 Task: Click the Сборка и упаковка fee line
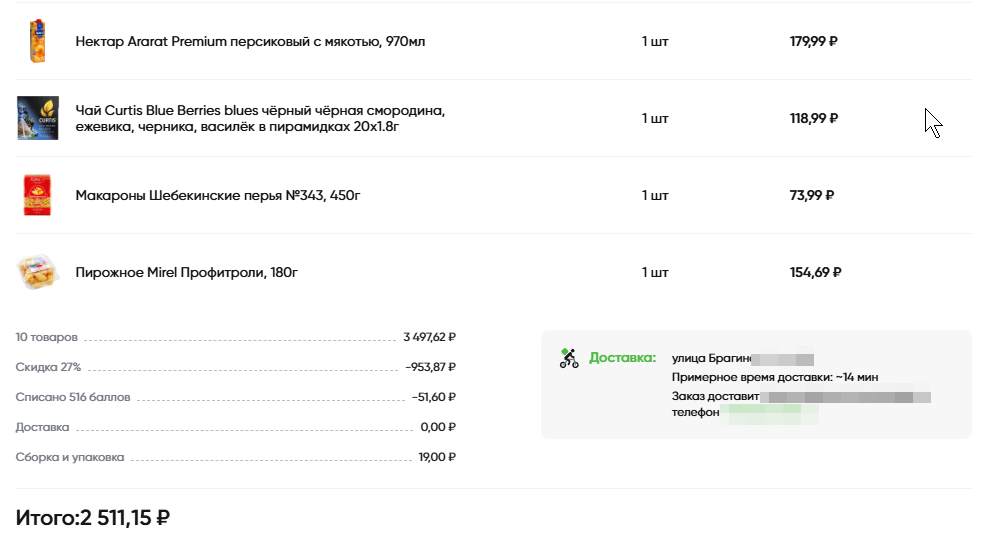tap(235, 457)
